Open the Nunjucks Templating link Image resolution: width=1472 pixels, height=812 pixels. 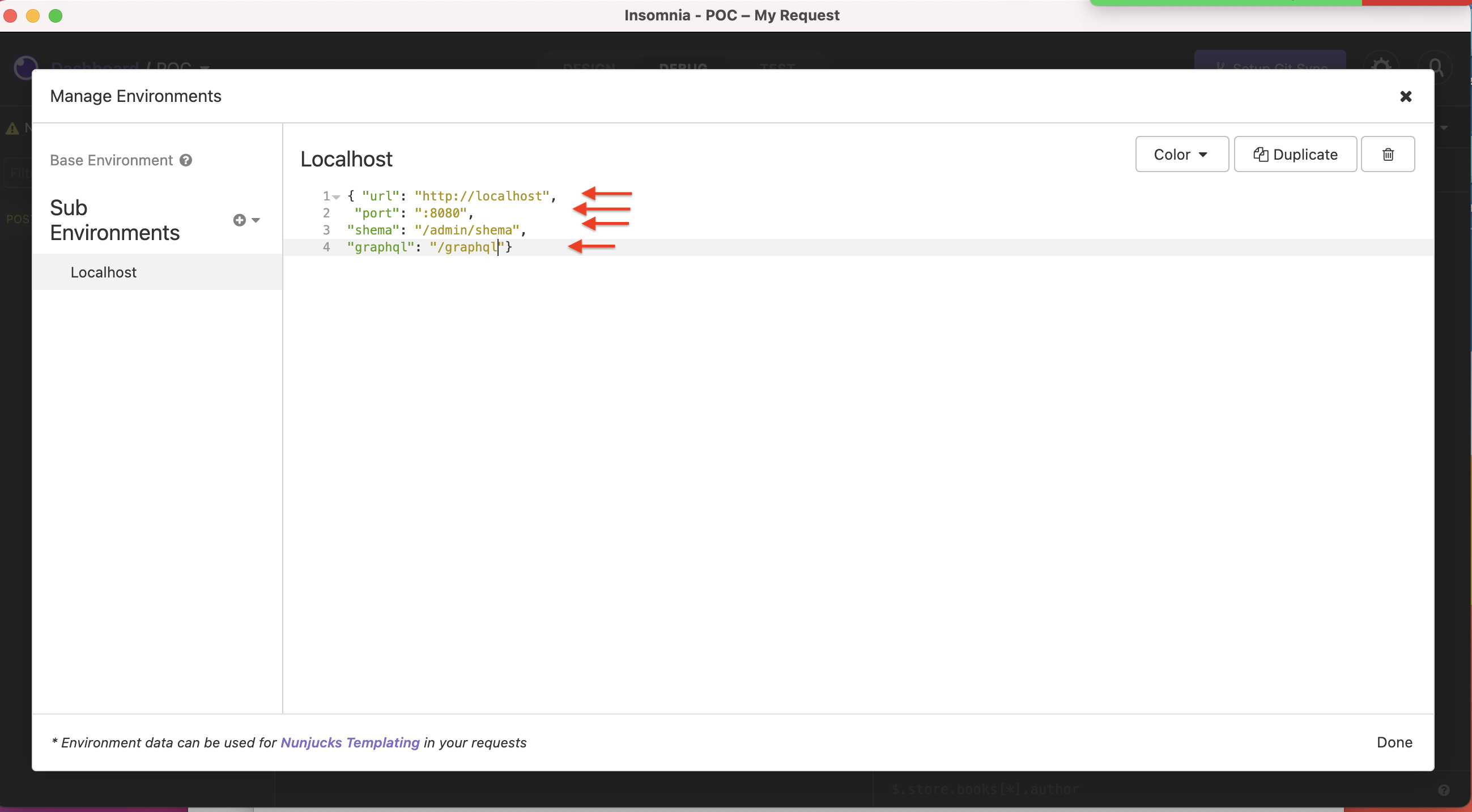point(350,742)
